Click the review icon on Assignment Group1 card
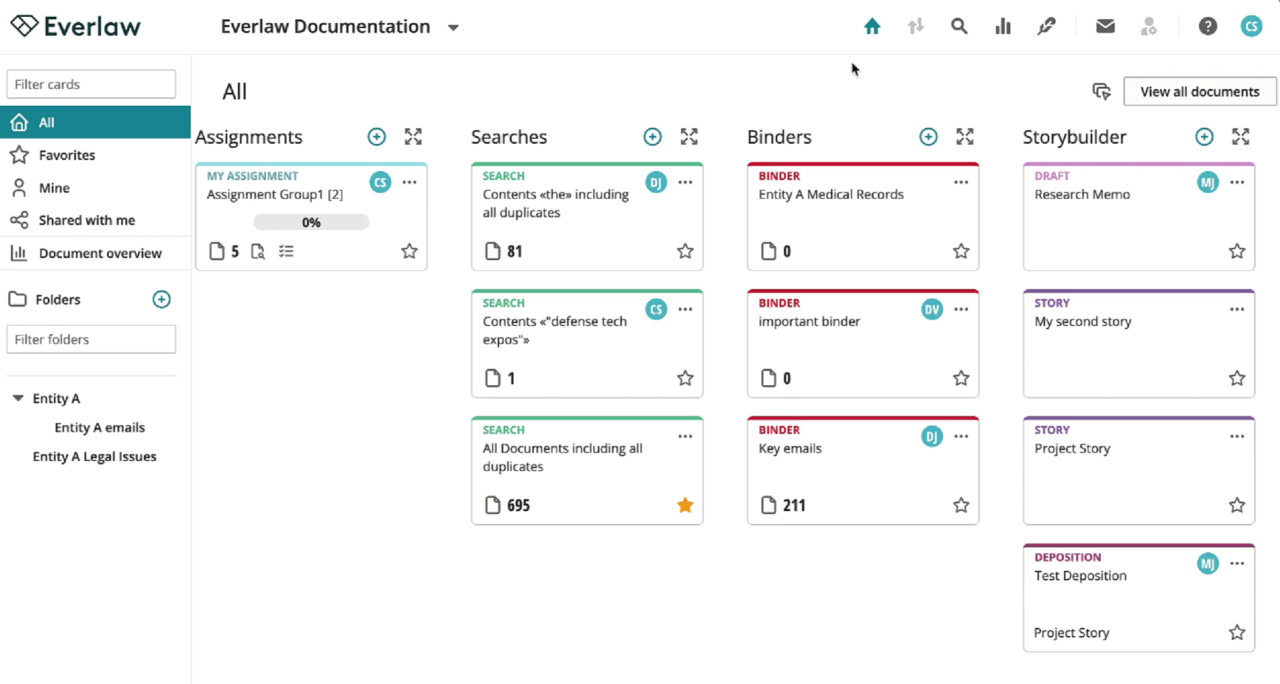1280x684 pixels. point(258,252)
